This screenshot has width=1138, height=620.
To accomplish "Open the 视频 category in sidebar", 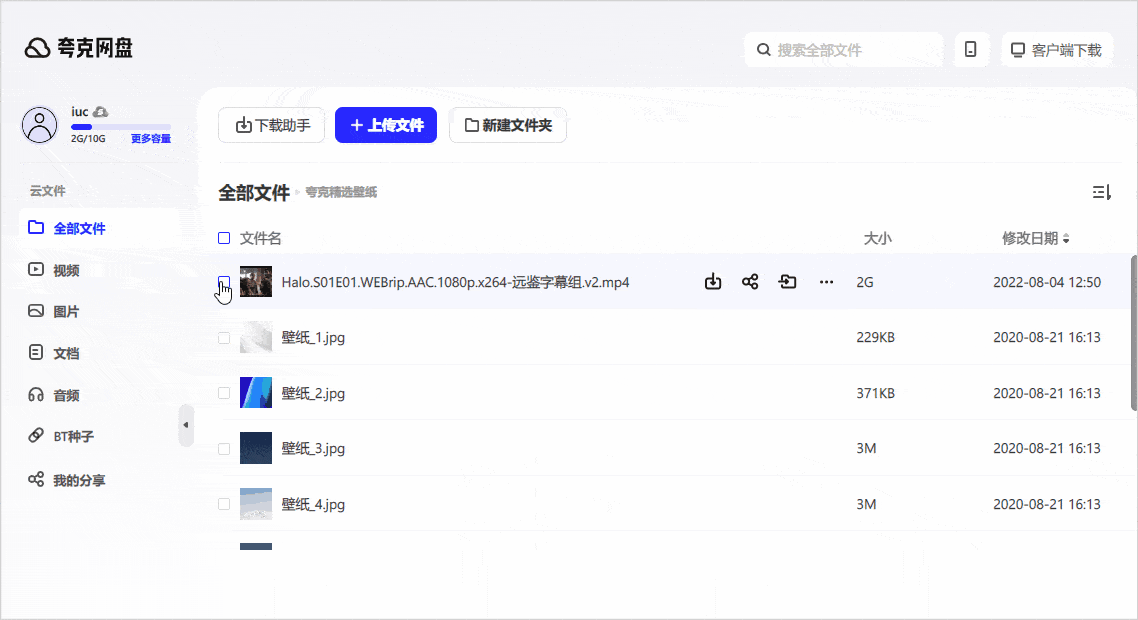I will (x=66, y=270).
